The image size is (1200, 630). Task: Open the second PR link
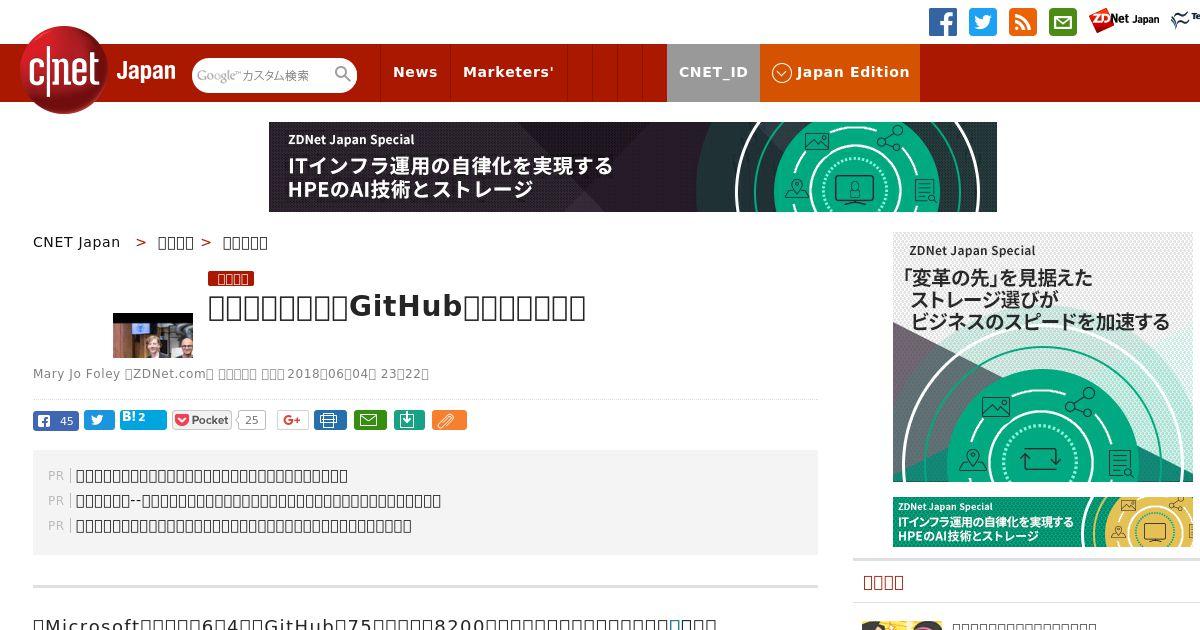point(258,501)
